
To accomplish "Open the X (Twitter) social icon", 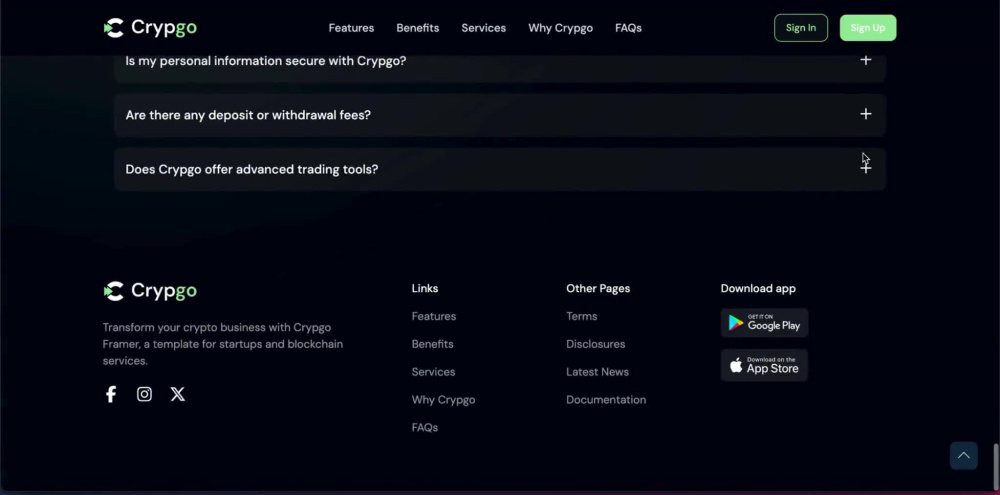I will (178, 394).
